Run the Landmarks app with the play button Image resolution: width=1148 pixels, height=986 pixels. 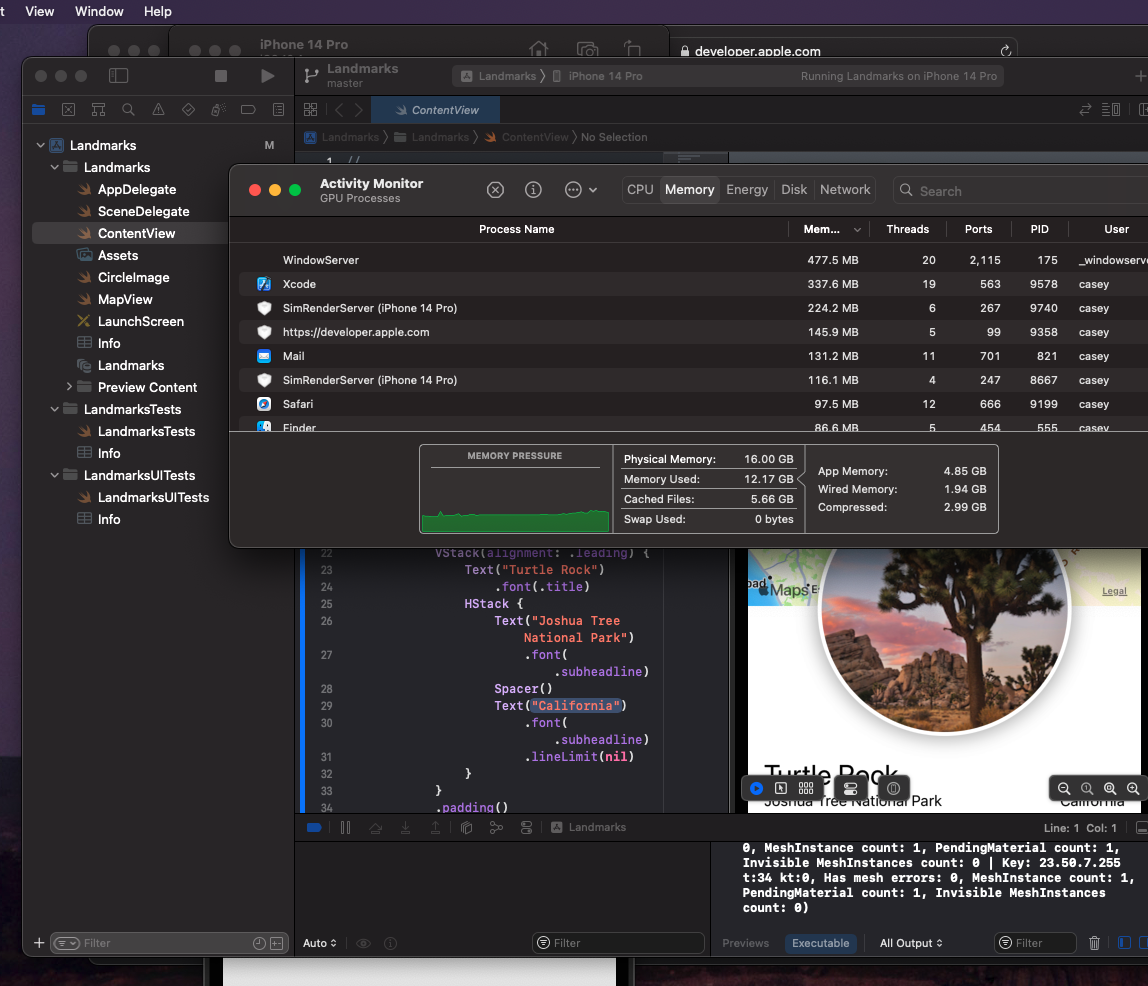267,76
